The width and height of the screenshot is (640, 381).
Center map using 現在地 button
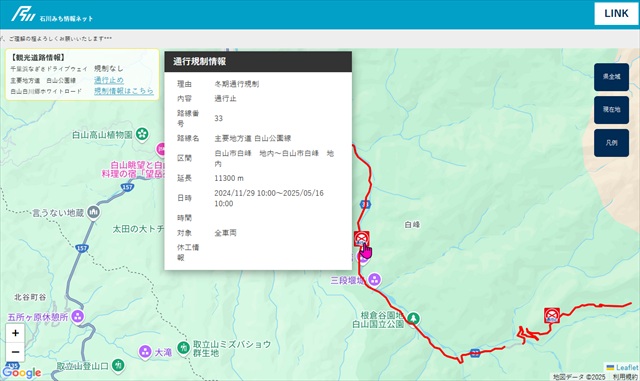pyautogui.click(x=611, y=110)
